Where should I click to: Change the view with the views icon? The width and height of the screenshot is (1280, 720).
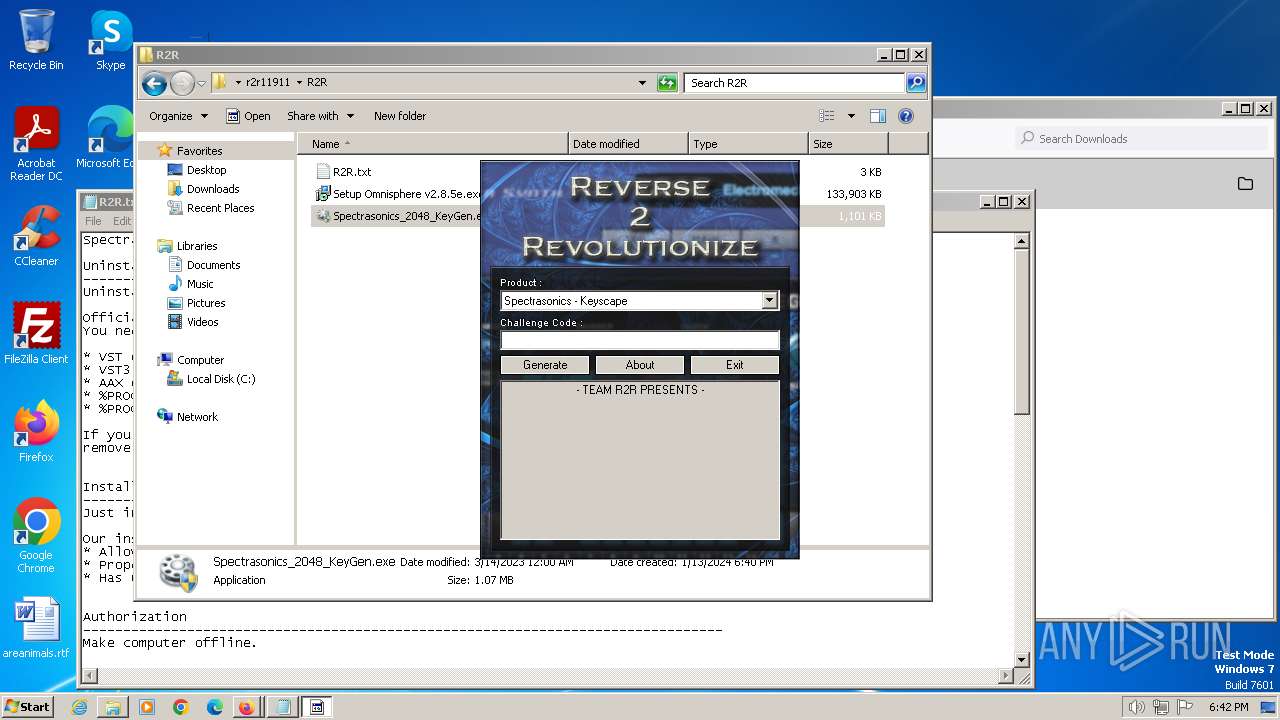pos(827,116)
